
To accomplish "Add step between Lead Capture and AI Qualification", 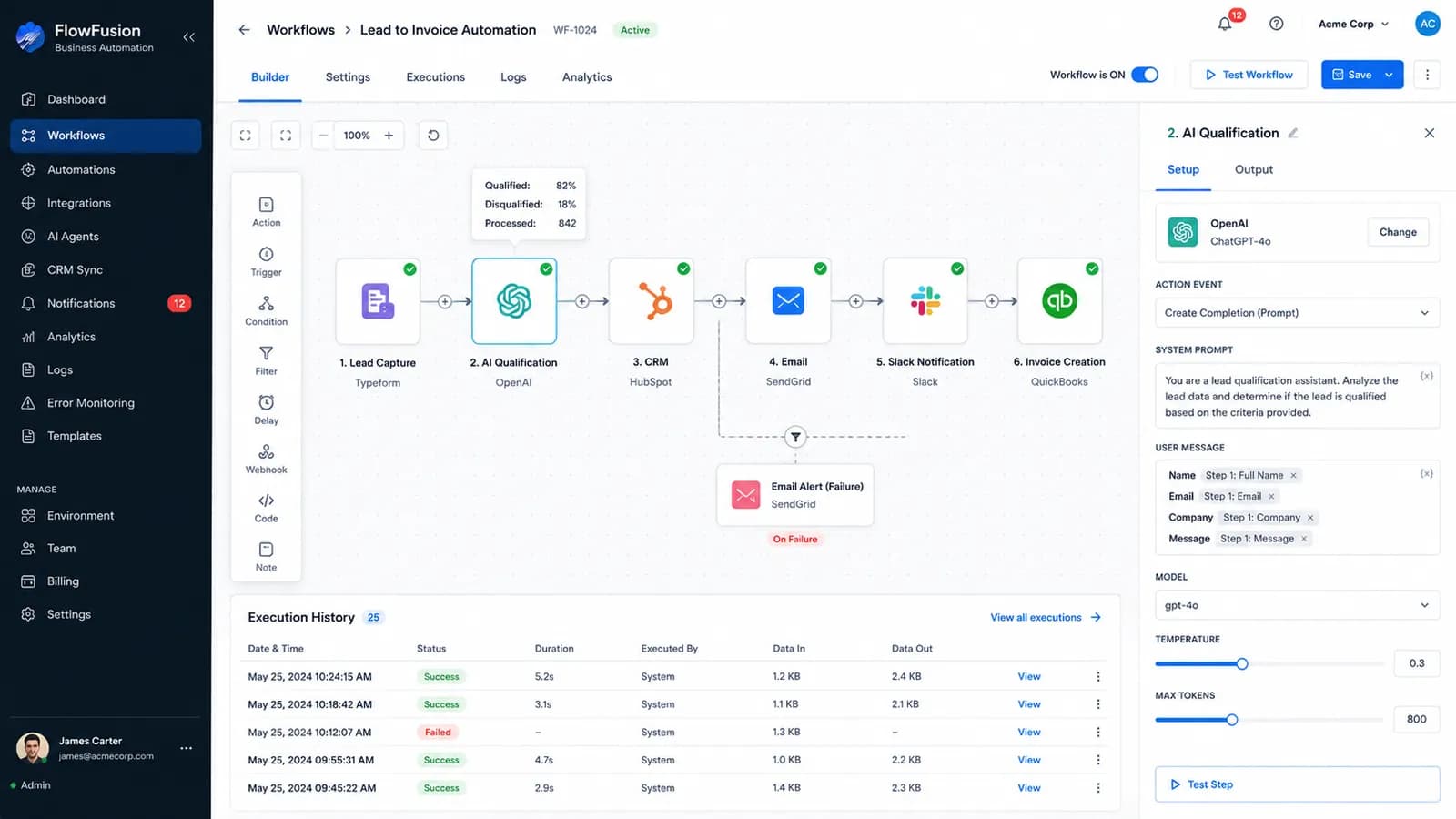I will coord(445,301).
